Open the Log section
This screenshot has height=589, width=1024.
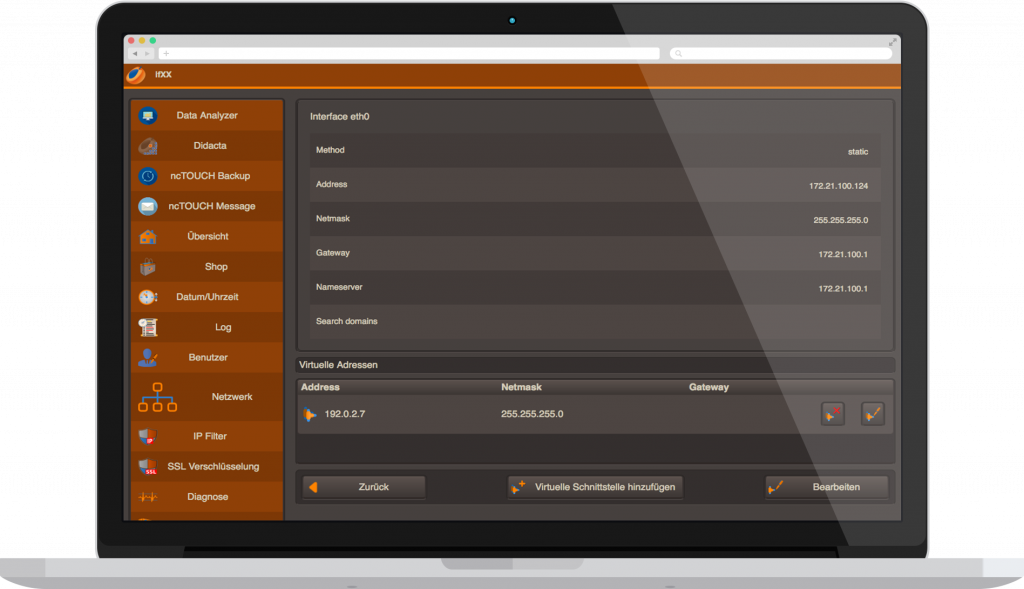[x=207, y=327]
